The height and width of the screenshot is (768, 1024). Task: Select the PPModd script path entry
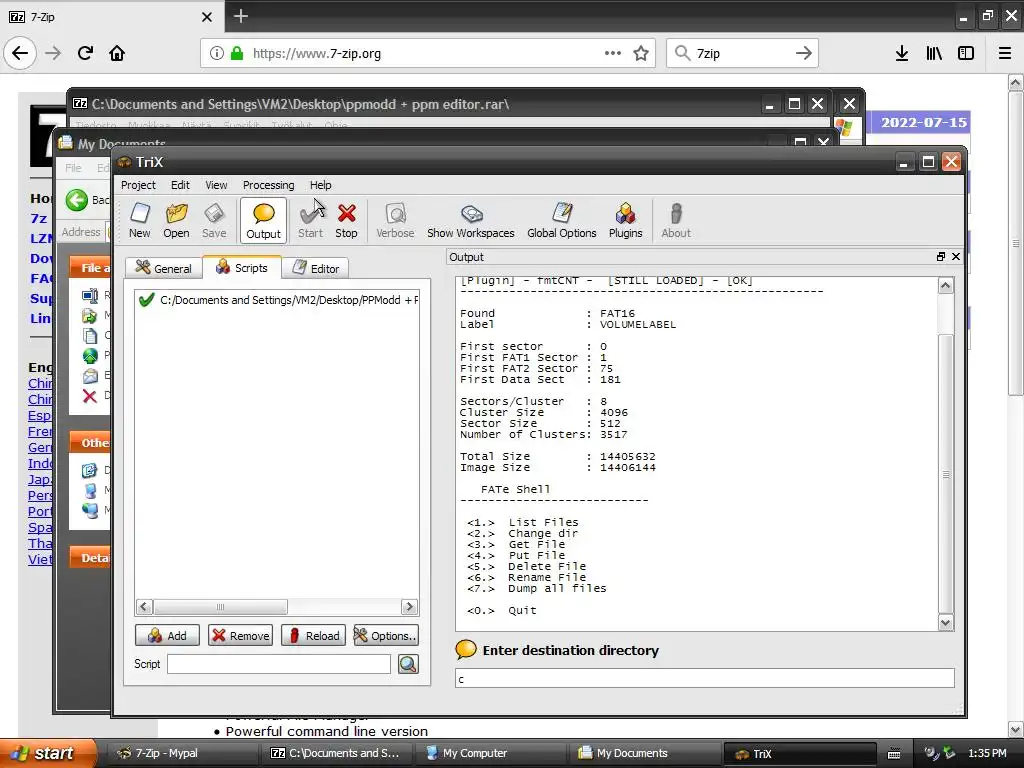pyautogui.click(x=289, y=300)
